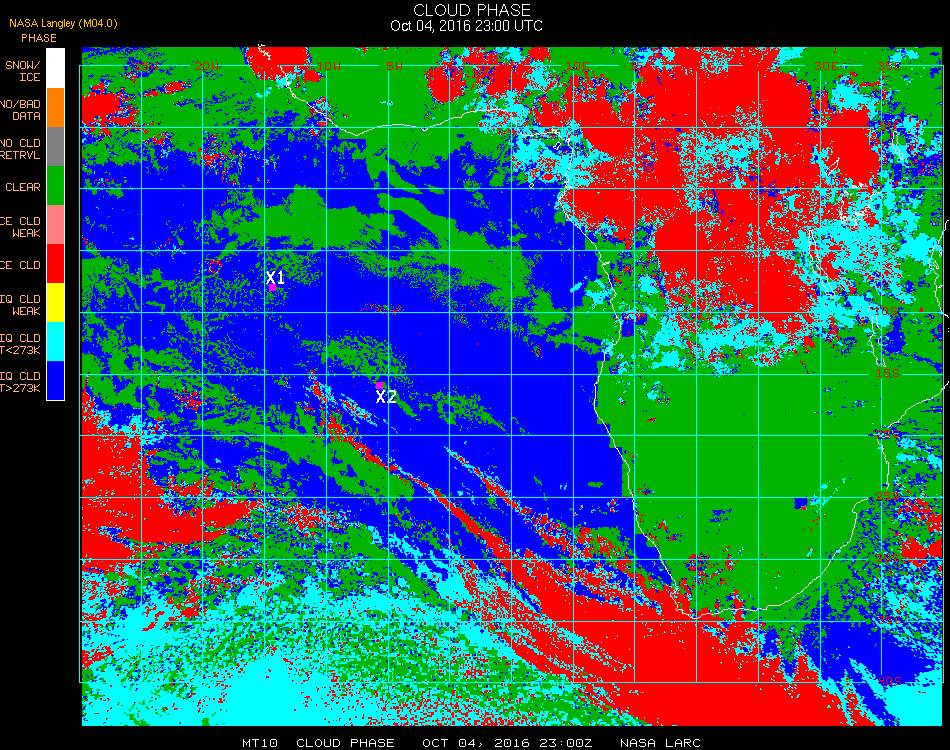
Task: Click the "25S" latitude grid label
Action: (888, 496)
